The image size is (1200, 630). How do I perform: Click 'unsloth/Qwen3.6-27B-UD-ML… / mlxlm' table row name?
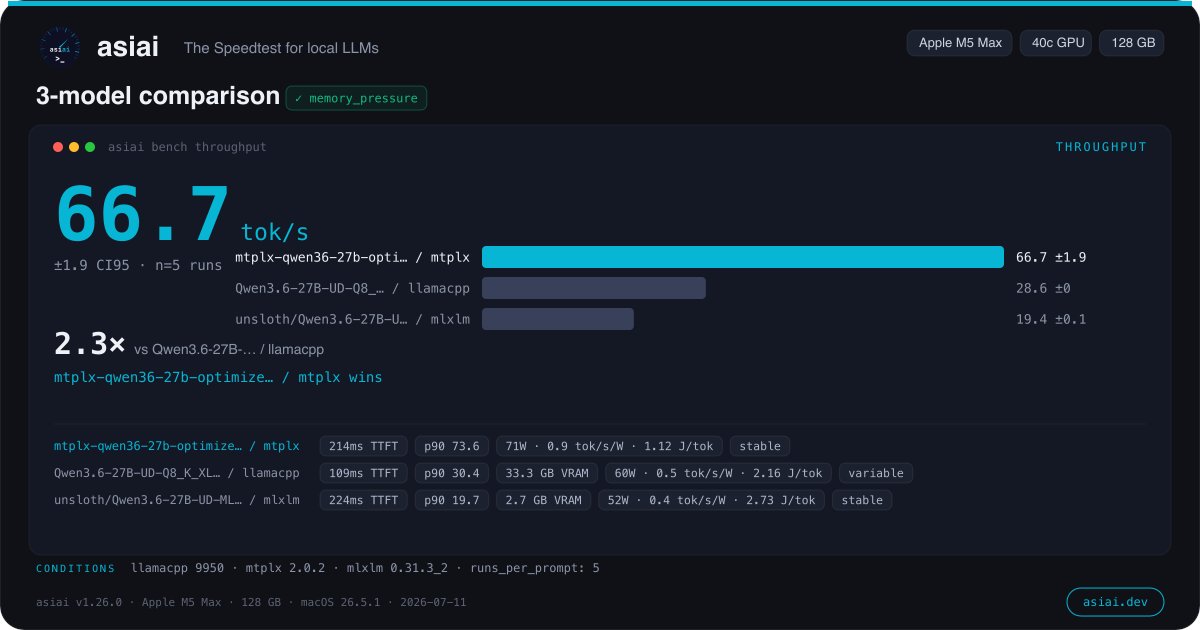click(x=177, y=500)
